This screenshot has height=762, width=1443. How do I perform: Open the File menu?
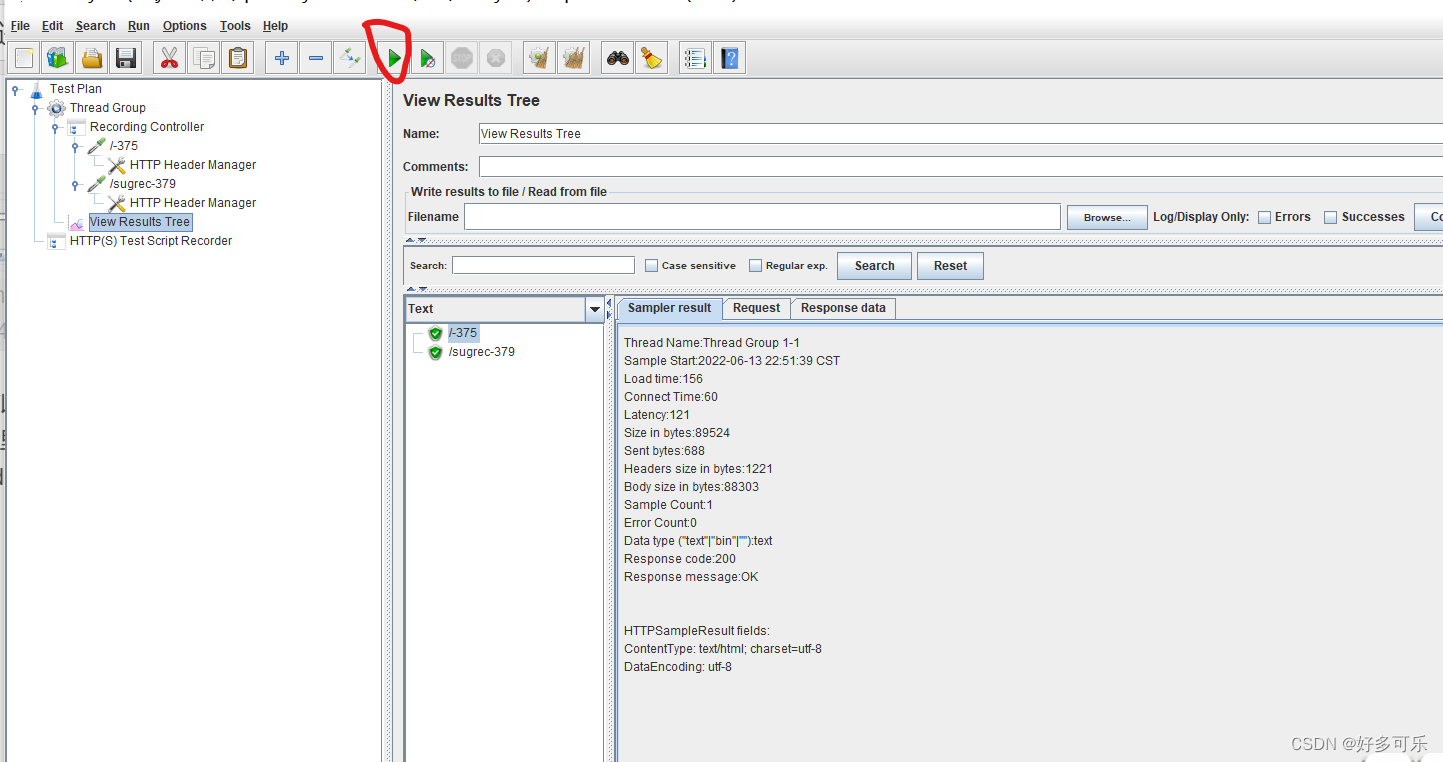pos(20,26)
